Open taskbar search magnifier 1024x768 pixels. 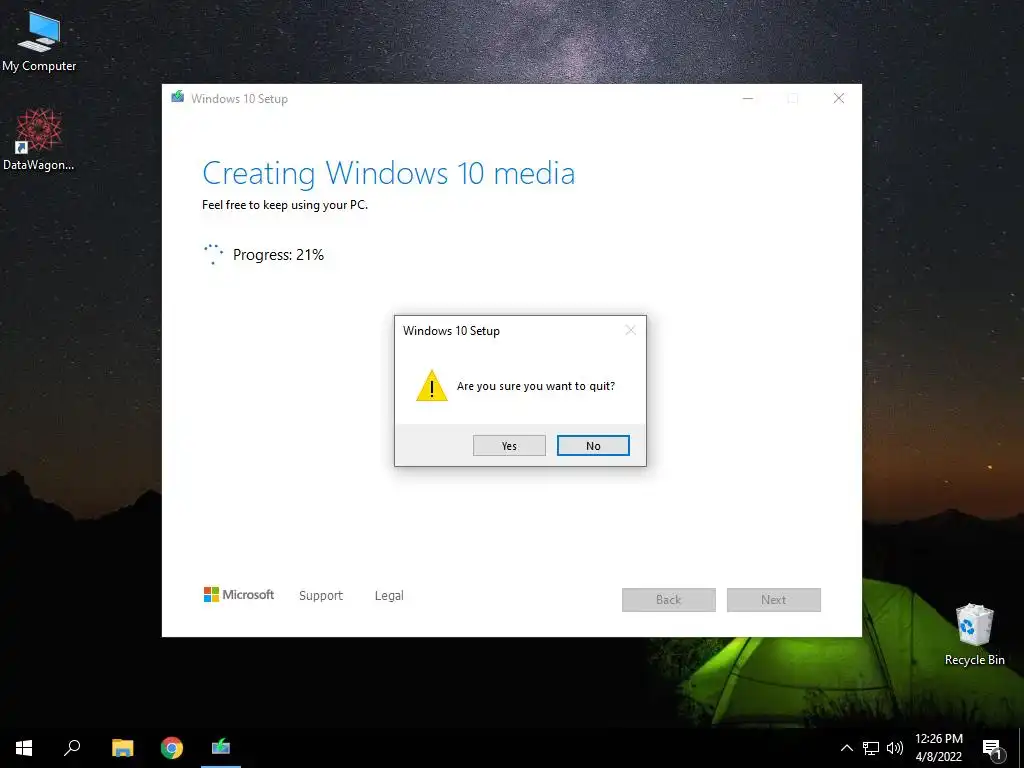[x=72, y=748]
